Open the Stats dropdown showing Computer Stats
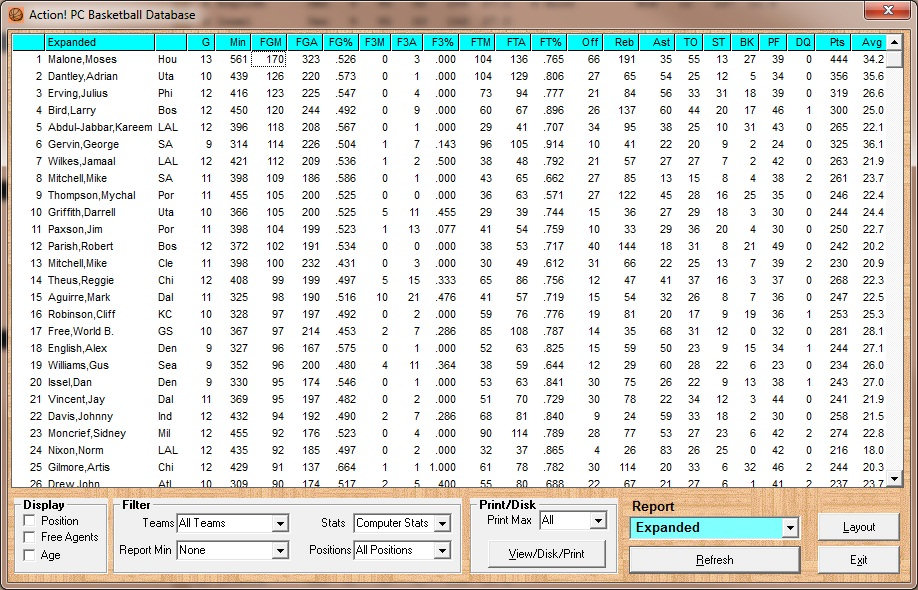The height and width of the screenshot is (590, 918). tap(442, 523)
